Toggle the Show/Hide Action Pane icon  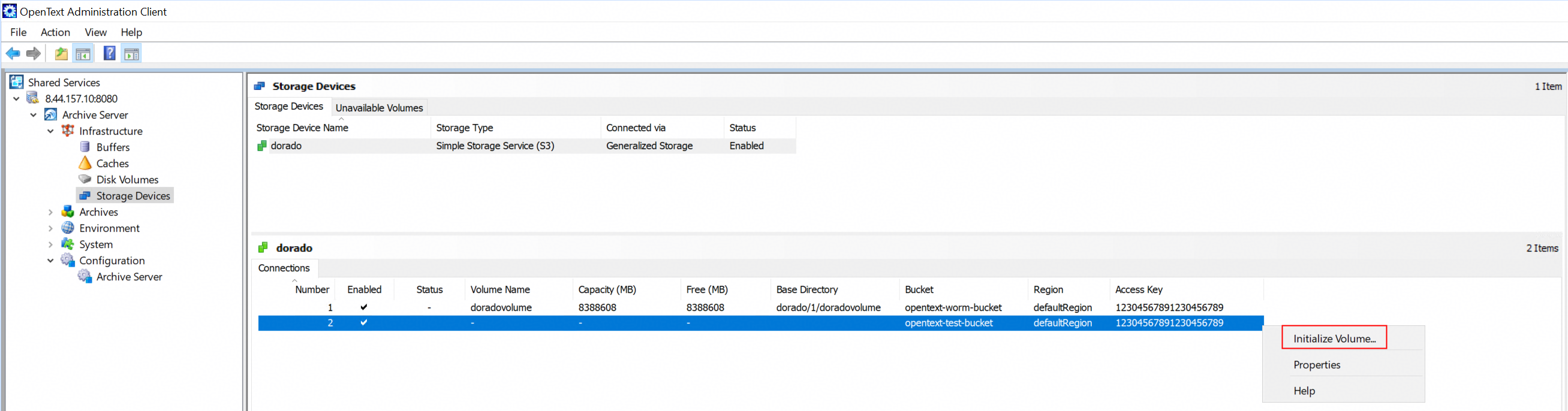pos(131,54)
